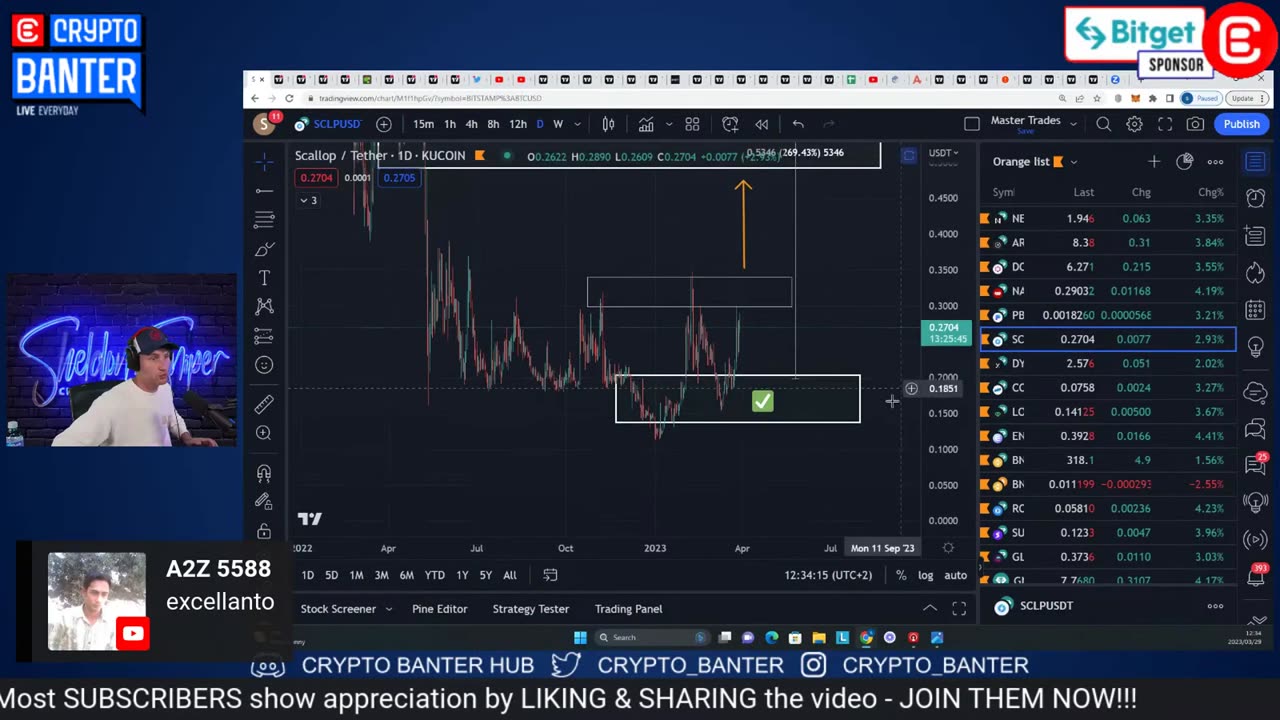Screen dimensions: 1280x720
Task: Undo the last chart action
Action: pos(798,124)
